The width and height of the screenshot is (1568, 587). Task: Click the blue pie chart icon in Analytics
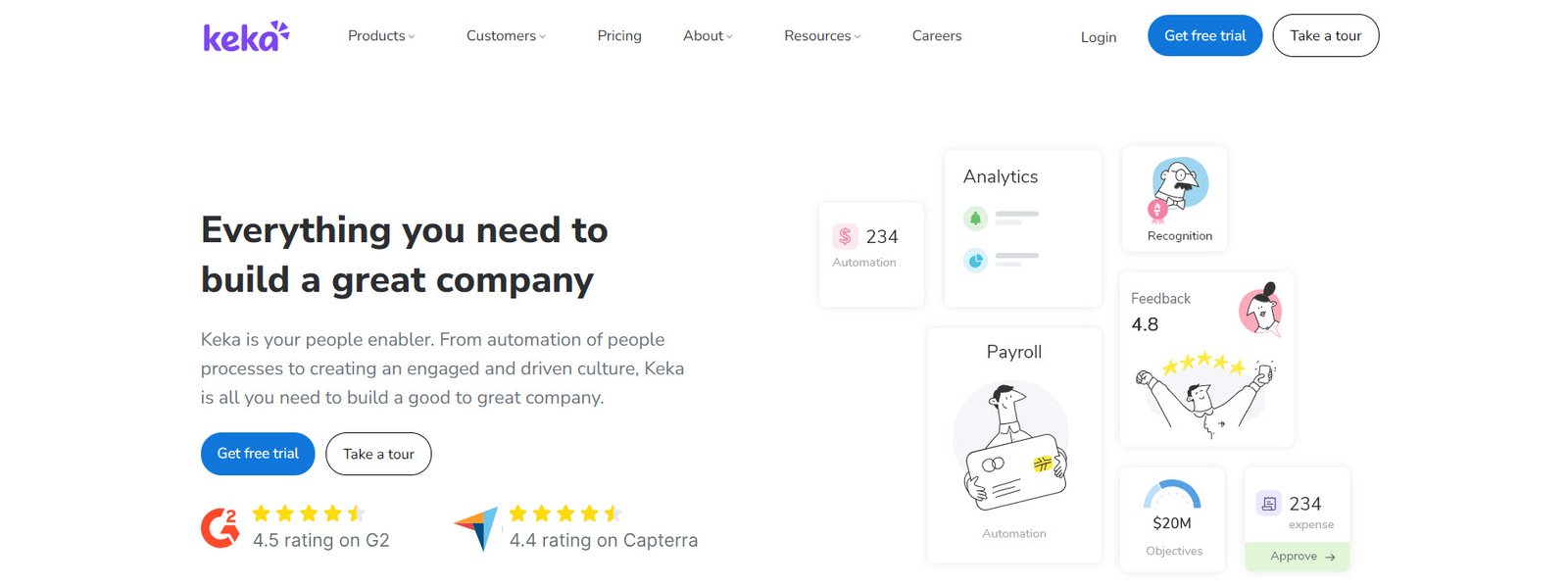[x=975, y=261]
